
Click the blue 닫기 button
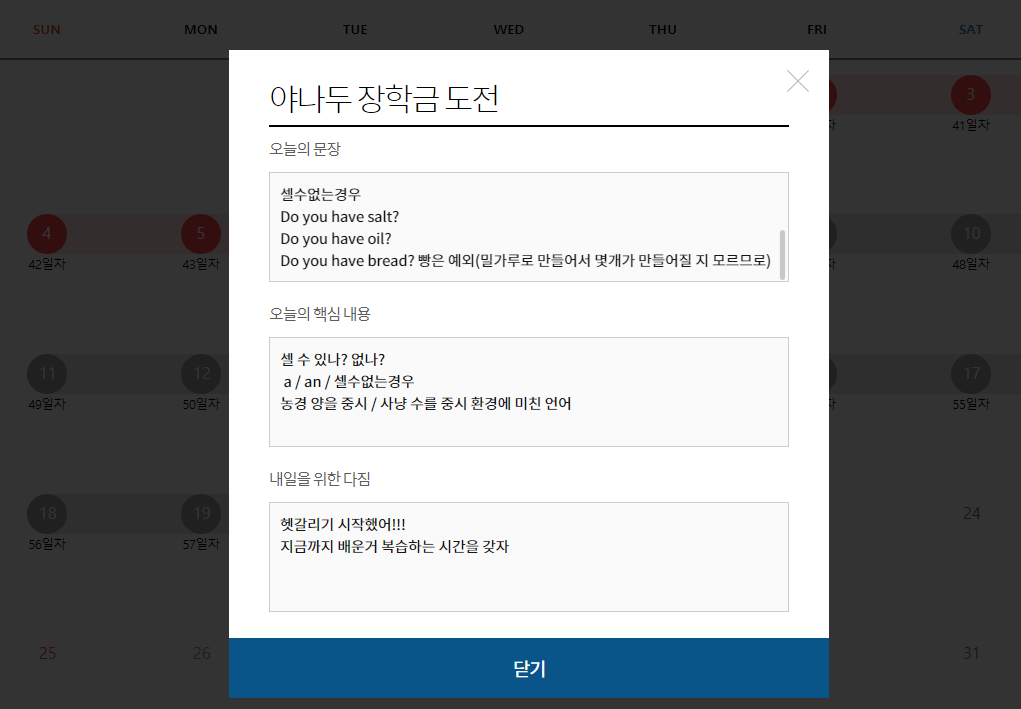[x=529, y=668]
